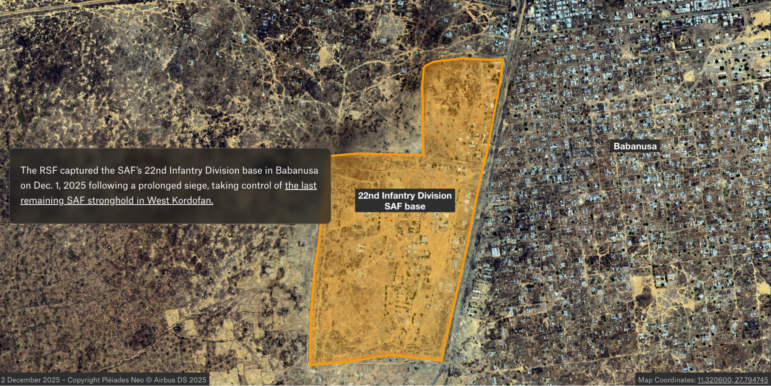771x386 pixels.
Task: Open the 'last remaining SAF stronghold in West Kordofan' link
Action: click(x=168, y=193)
